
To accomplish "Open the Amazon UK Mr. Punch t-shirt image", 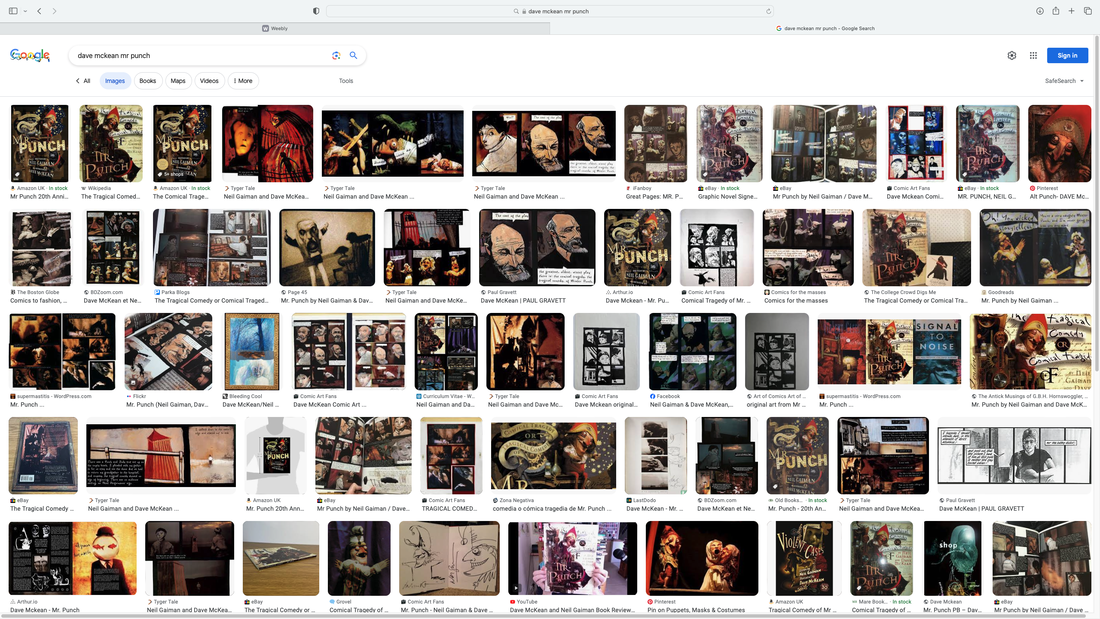I will (276, 456).
